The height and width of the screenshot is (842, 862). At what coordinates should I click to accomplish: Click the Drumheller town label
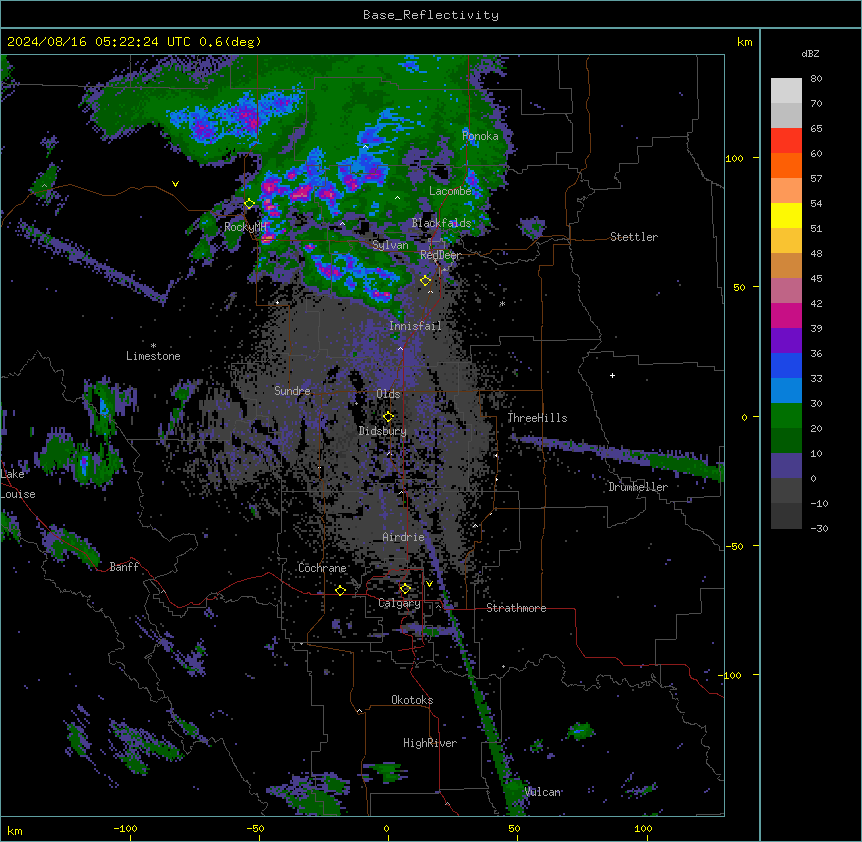pos(638,487)
